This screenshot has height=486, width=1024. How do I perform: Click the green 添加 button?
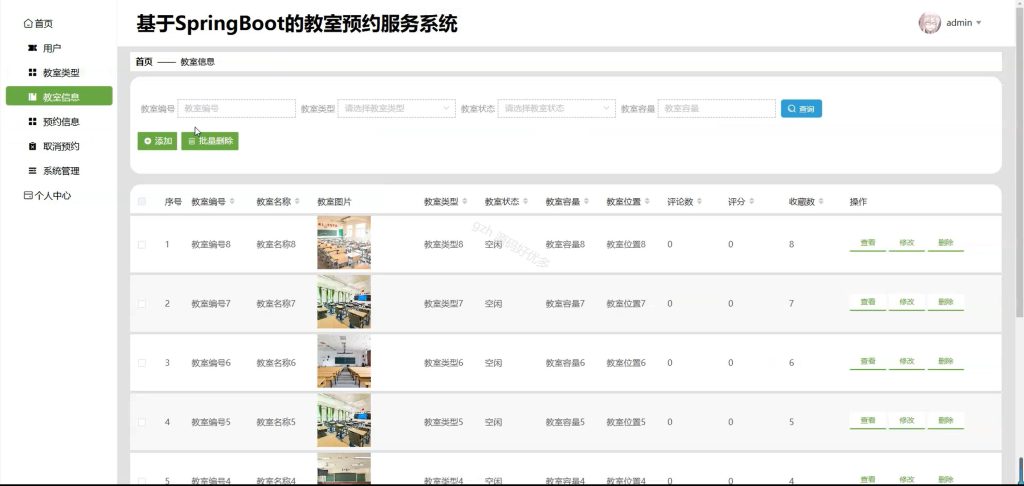coord(157,140)
